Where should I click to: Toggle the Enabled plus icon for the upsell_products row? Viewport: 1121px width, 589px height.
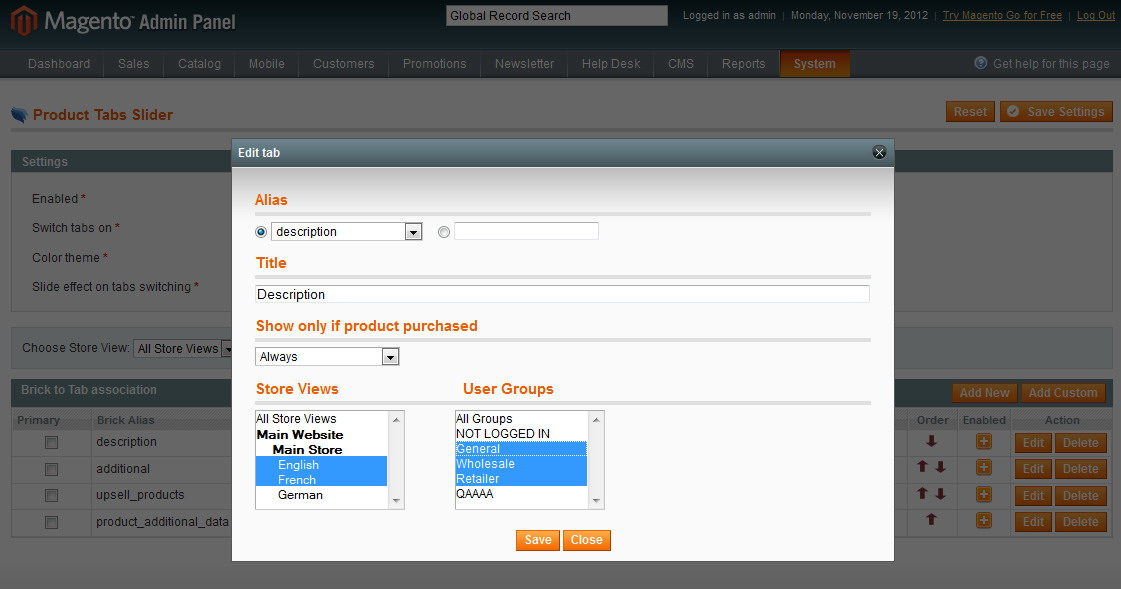tap(984, 494)
